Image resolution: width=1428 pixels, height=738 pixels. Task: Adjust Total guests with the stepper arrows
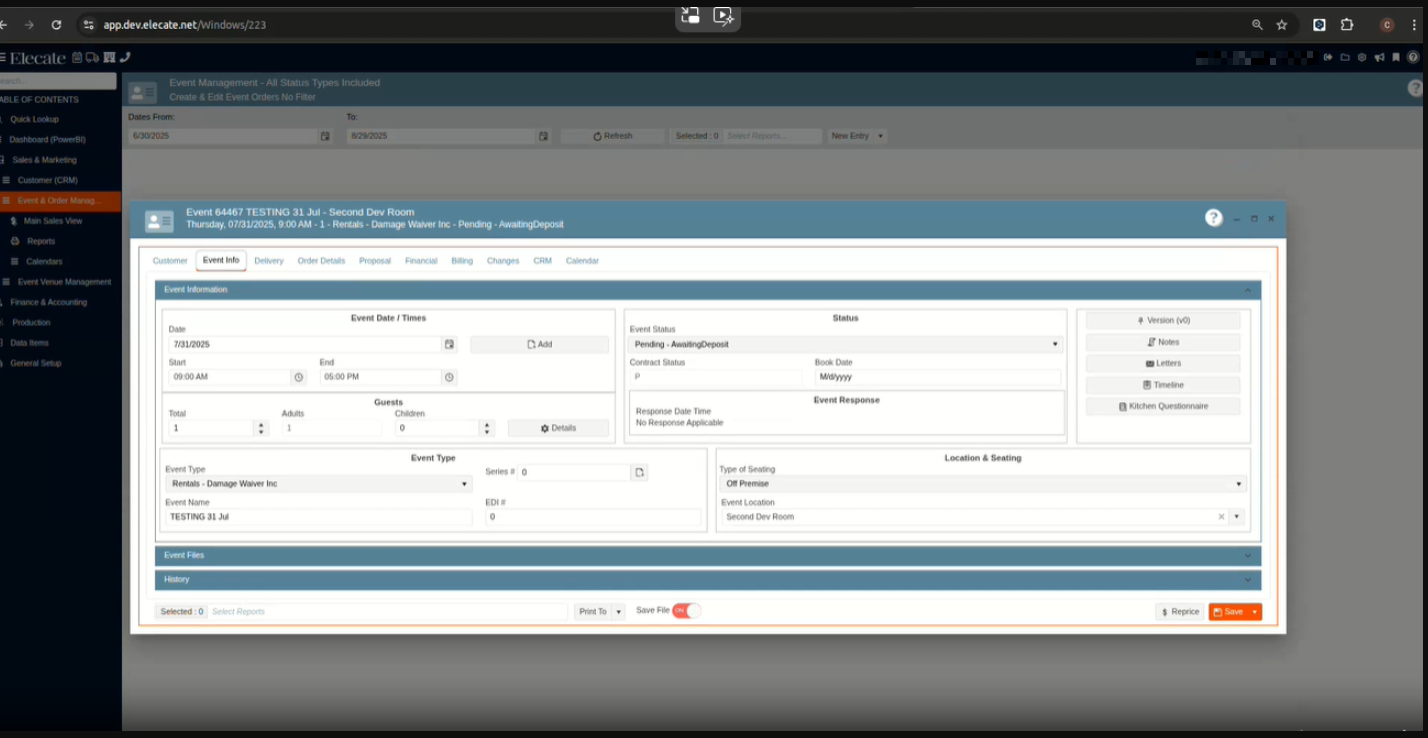[x=261, y=428]
